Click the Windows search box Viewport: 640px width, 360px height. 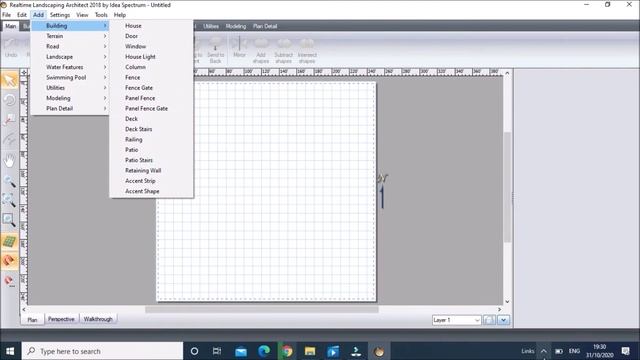coord(102,351)
